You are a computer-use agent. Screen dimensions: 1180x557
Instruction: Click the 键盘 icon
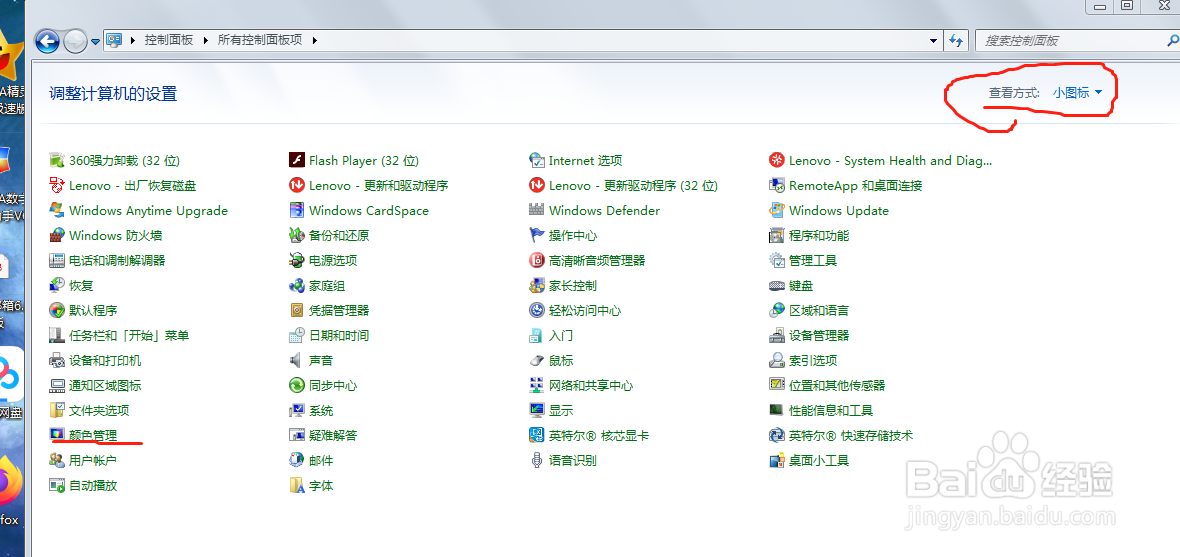pyautogui.click(x=777, y=286)
